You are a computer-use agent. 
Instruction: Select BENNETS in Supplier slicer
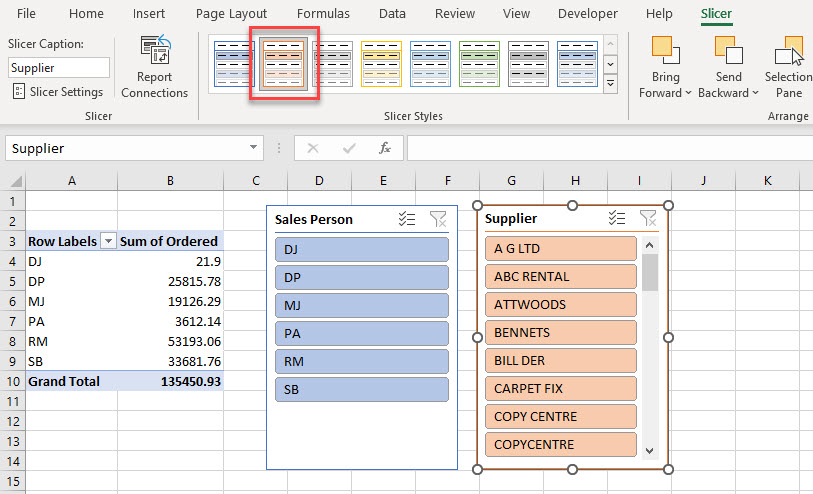[560, 333]
